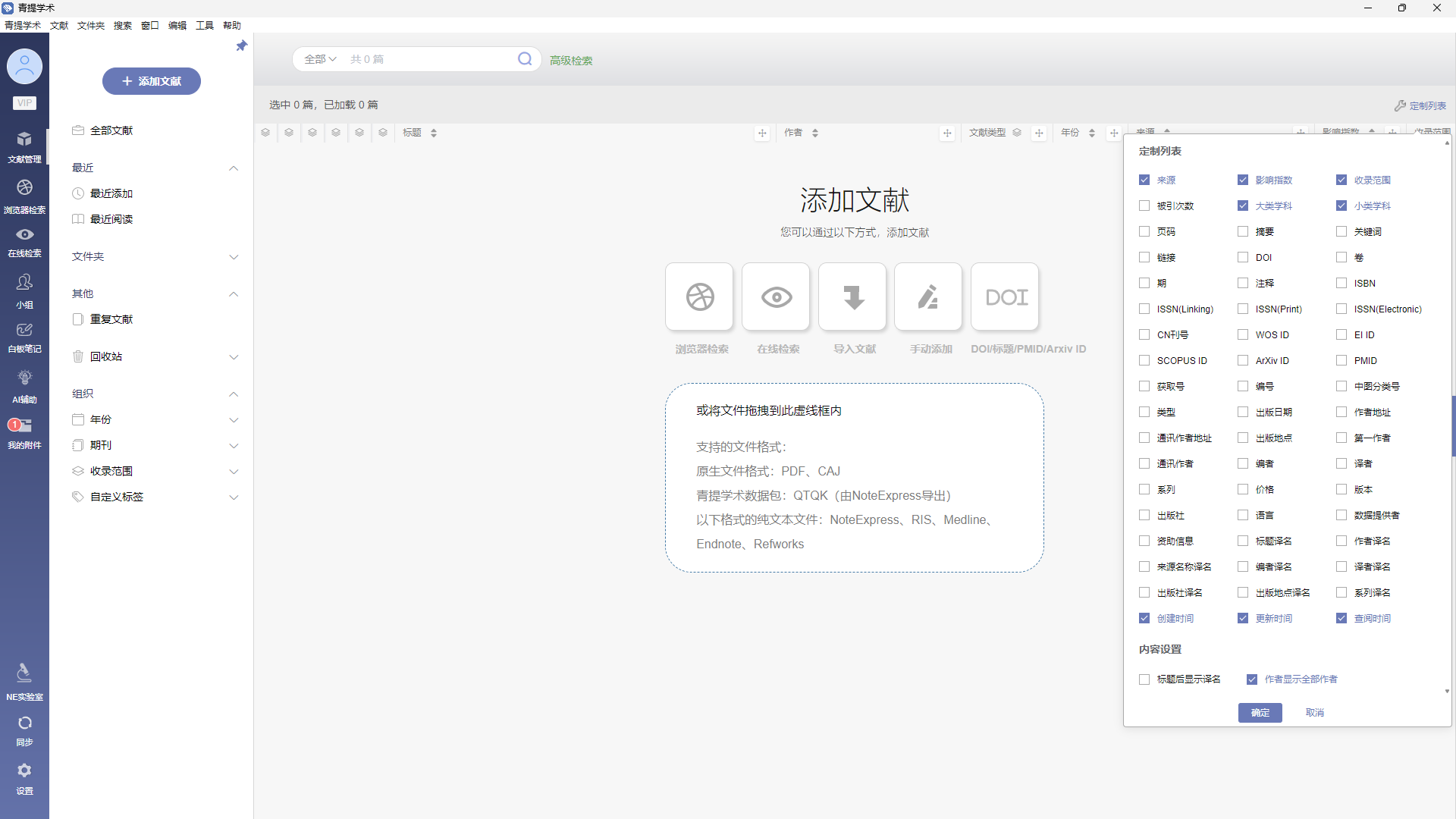Click the 手动添加 pencil tile
1456x819 pixels.
coord(928,297)
